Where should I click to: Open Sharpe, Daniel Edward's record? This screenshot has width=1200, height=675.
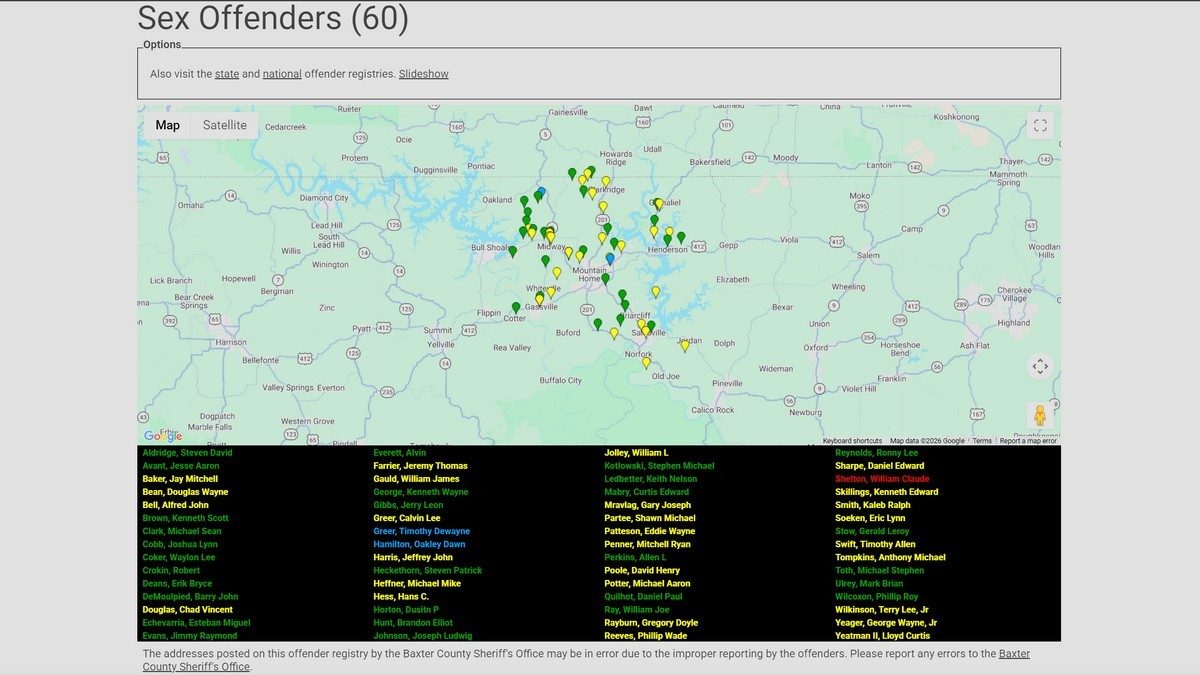880,466
